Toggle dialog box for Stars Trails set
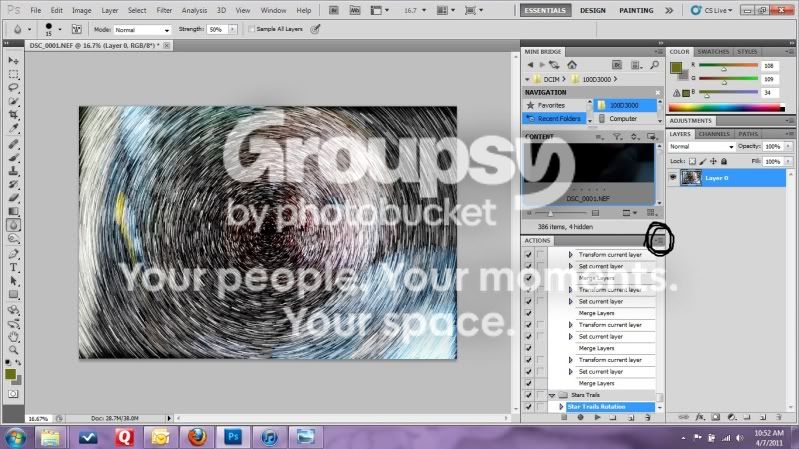Screen dimensions: 799x449 540,395
